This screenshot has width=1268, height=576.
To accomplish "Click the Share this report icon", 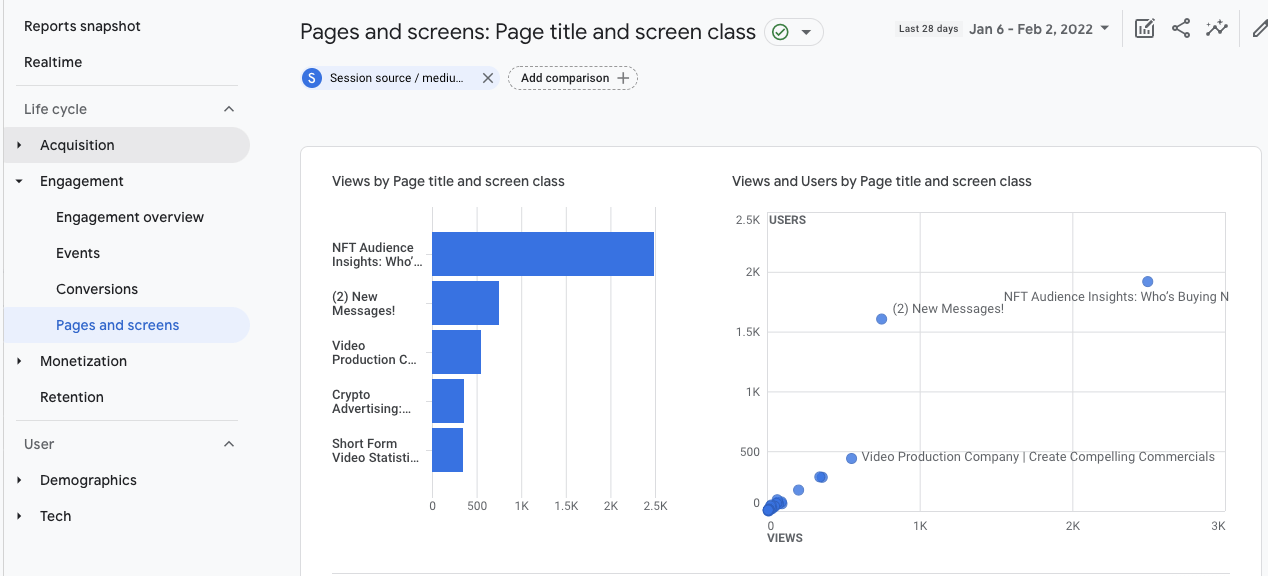I will pos(1181,29).
